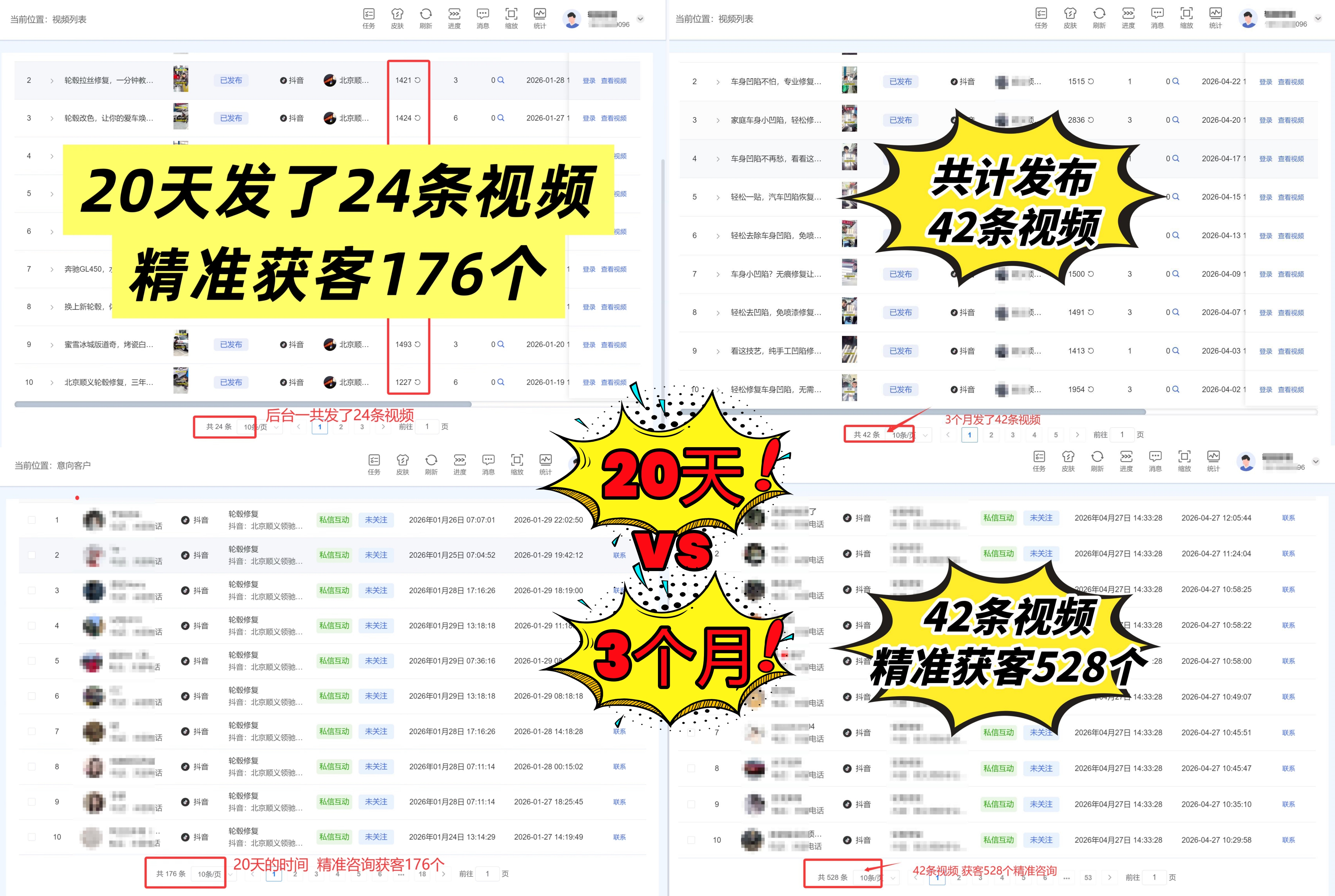
Task: Go to page 18 of the 176-customer list
Action: 422,874
